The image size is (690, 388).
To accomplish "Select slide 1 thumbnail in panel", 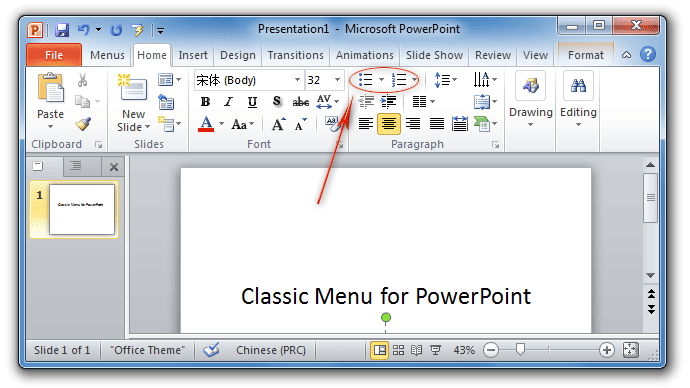I will click(x=82, y=209).
